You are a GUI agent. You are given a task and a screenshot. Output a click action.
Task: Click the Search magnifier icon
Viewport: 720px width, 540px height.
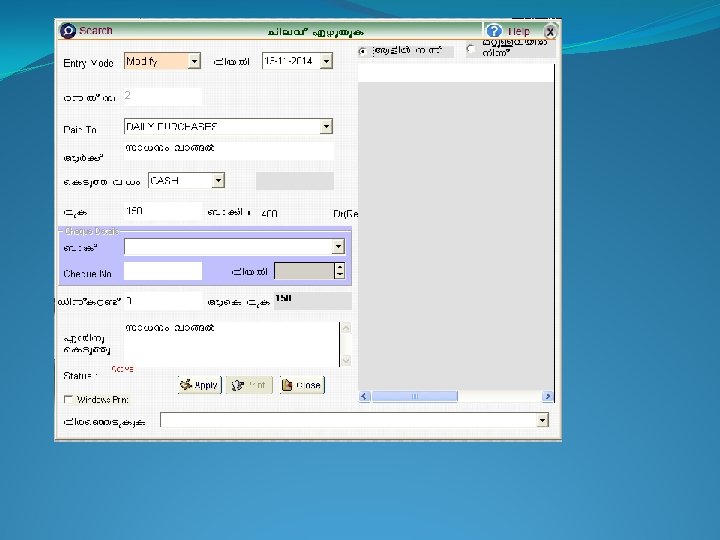[x=68, y=31]
